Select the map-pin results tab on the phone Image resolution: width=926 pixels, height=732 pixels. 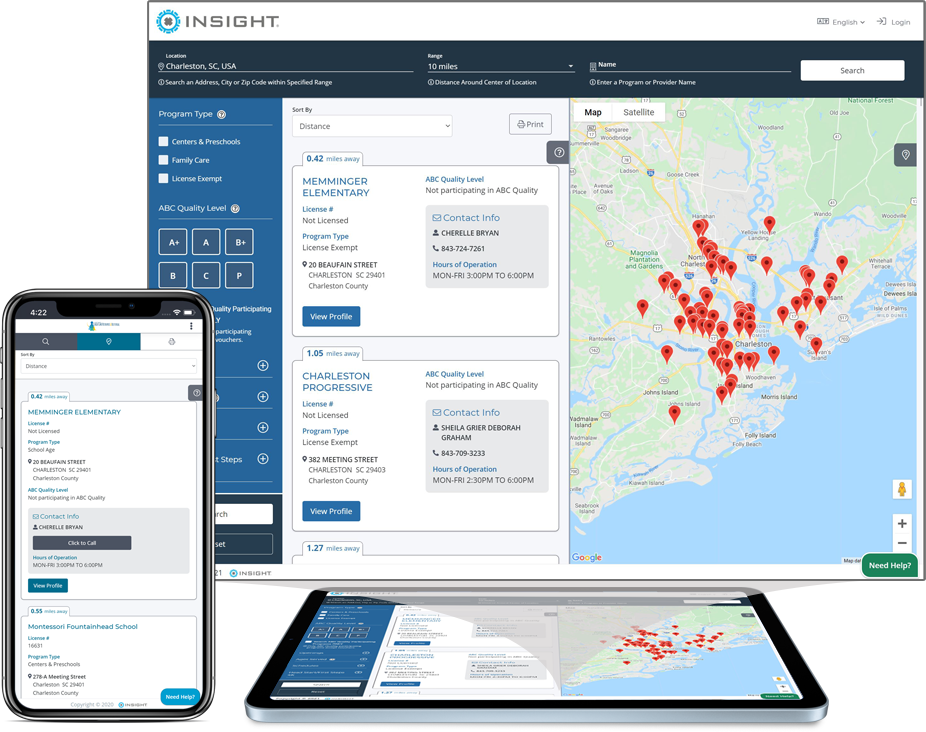(x=109, y=341)
